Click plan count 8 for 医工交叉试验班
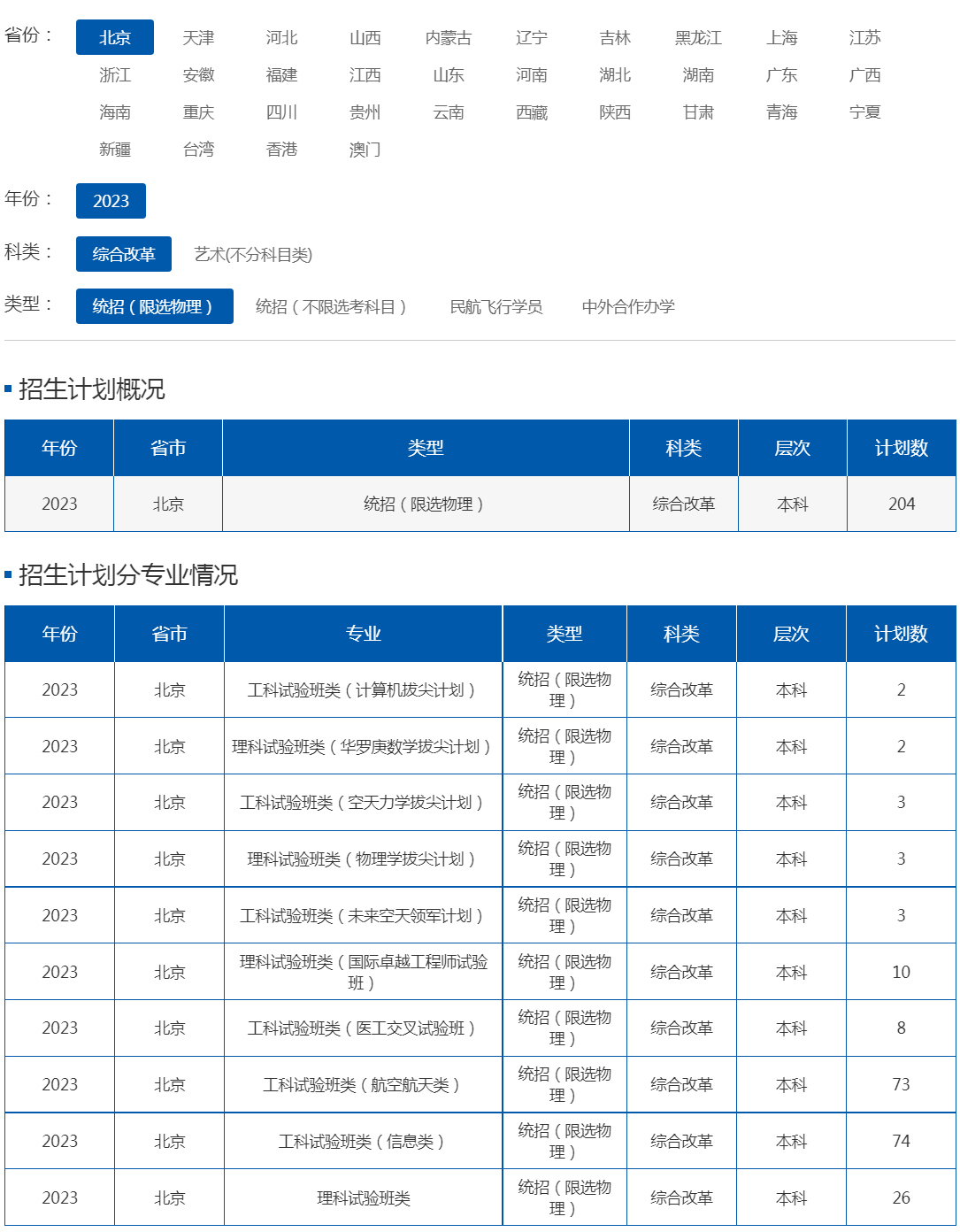 pyautogui.click(x=901, y=1028)
